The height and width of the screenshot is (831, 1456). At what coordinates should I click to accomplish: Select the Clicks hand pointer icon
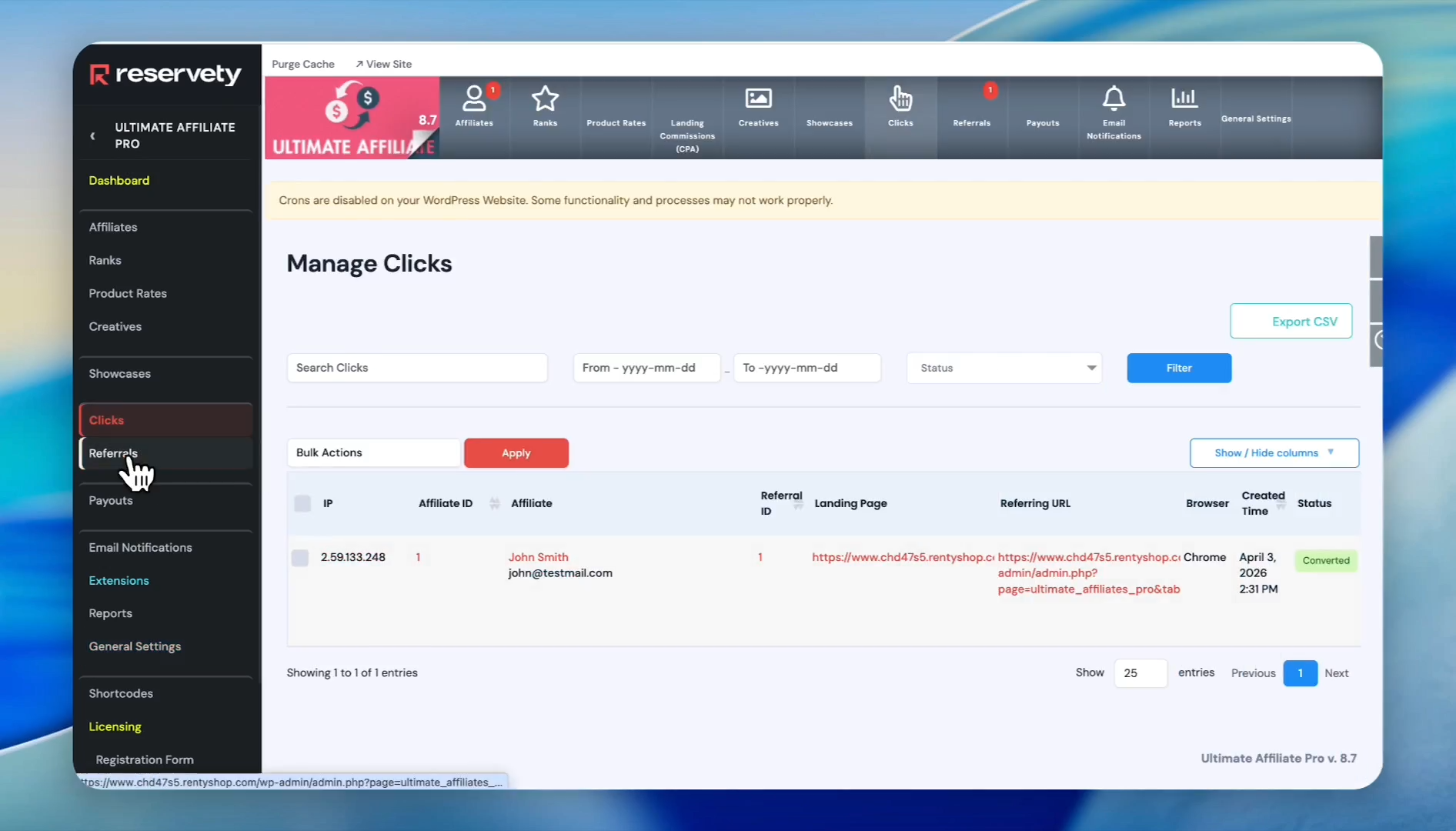click(900, 99)
